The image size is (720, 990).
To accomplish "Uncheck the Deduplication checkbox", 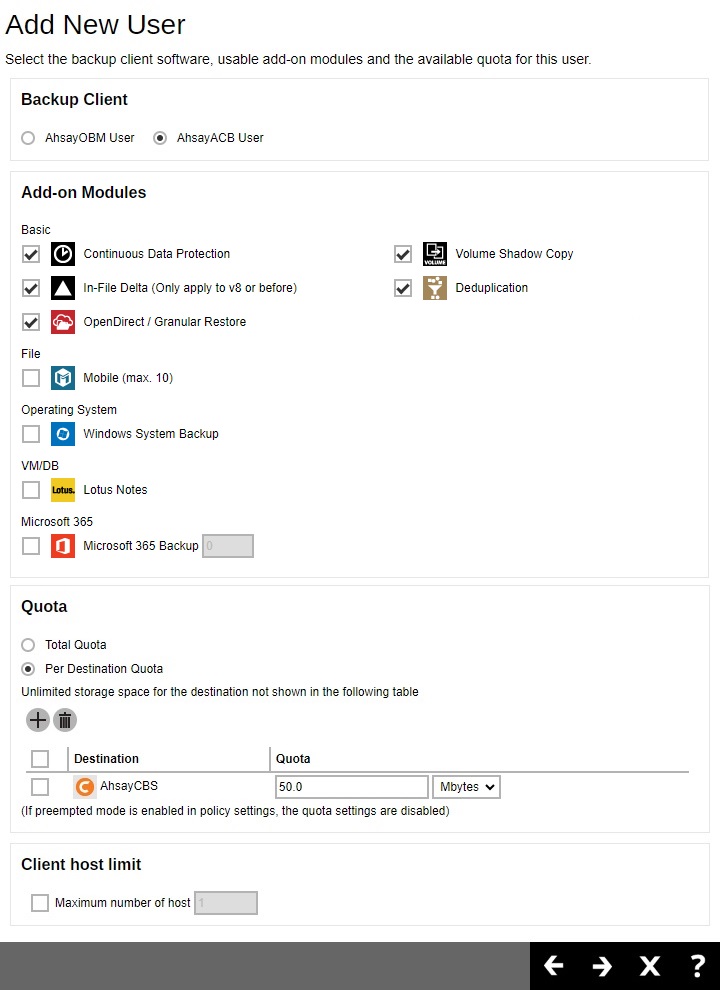I will pyautogui.click(x=403, y=288).
